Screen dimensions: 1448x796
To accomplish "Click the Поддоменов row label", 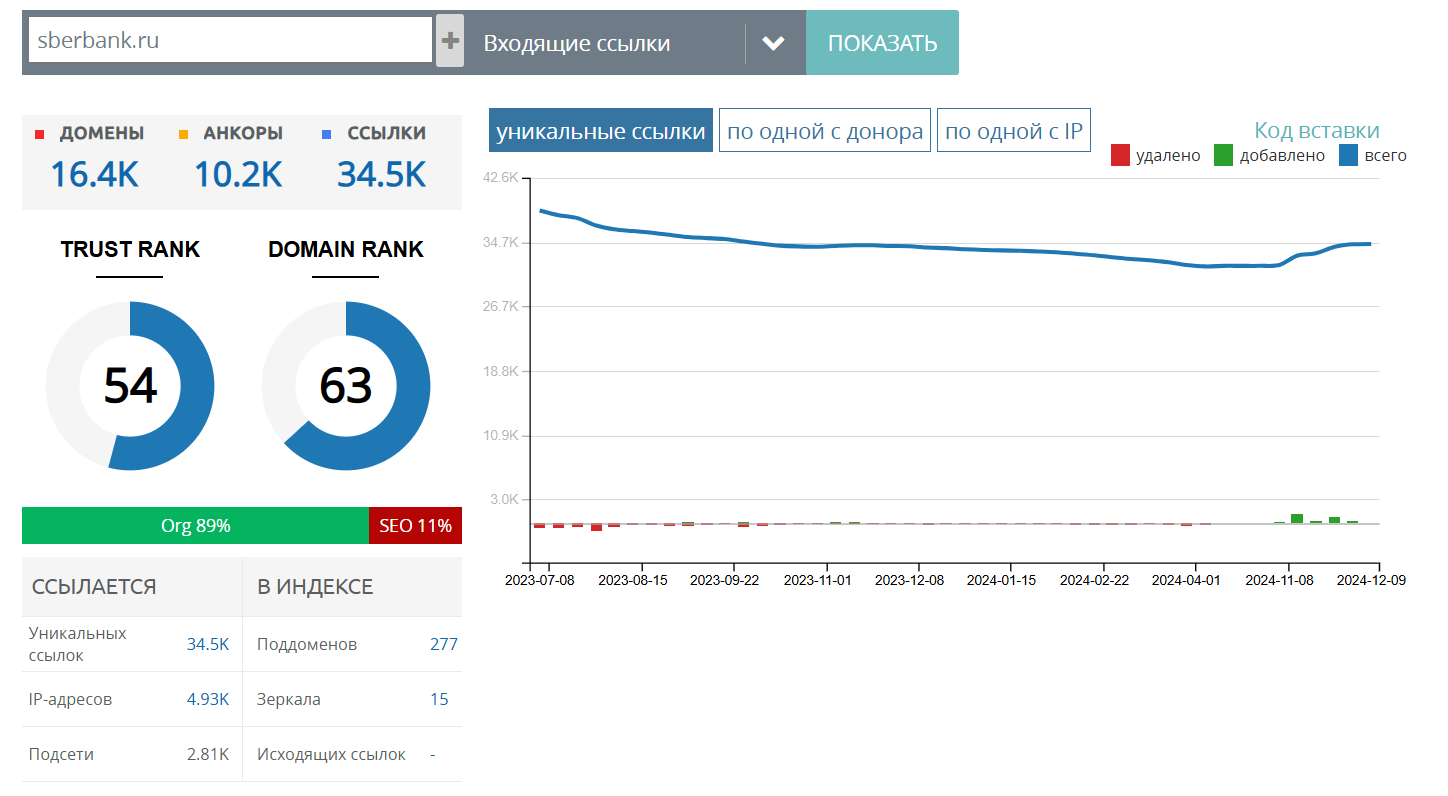I will pyautogui.click(x=307, y=644).
